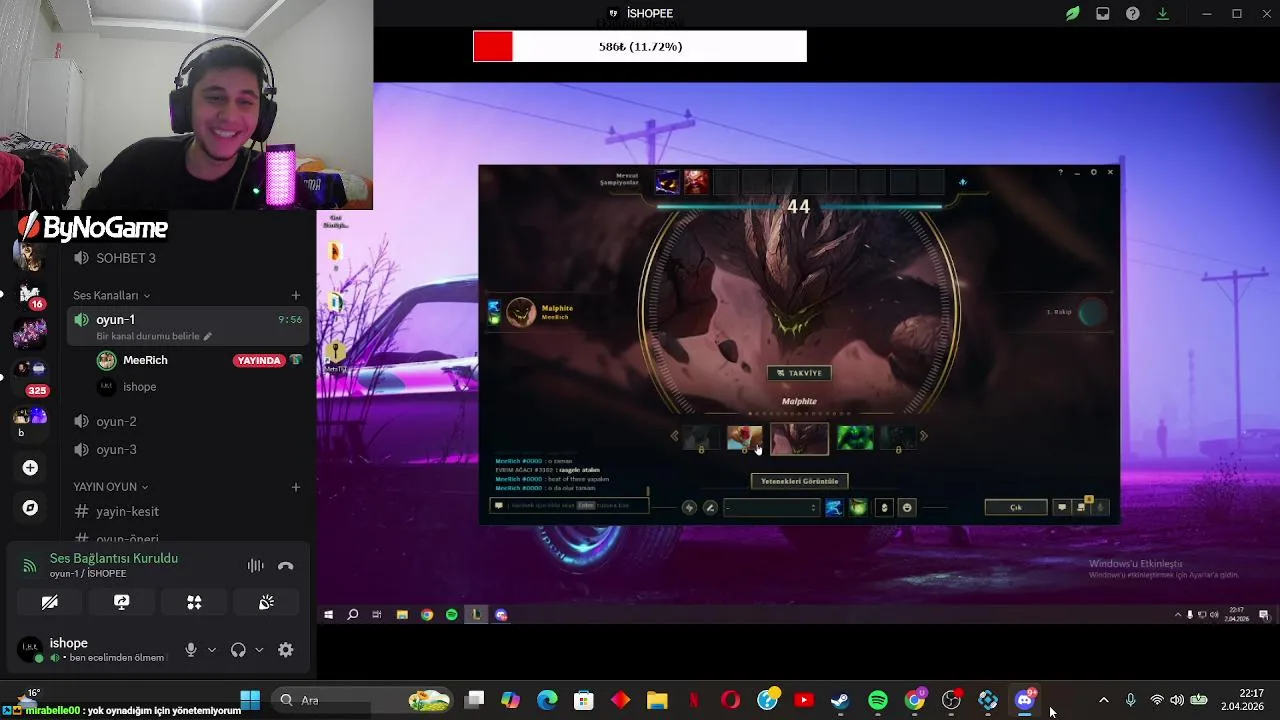1280x720 pixels.
Task: Download Discord update arrow icon
Action: 1163,14
